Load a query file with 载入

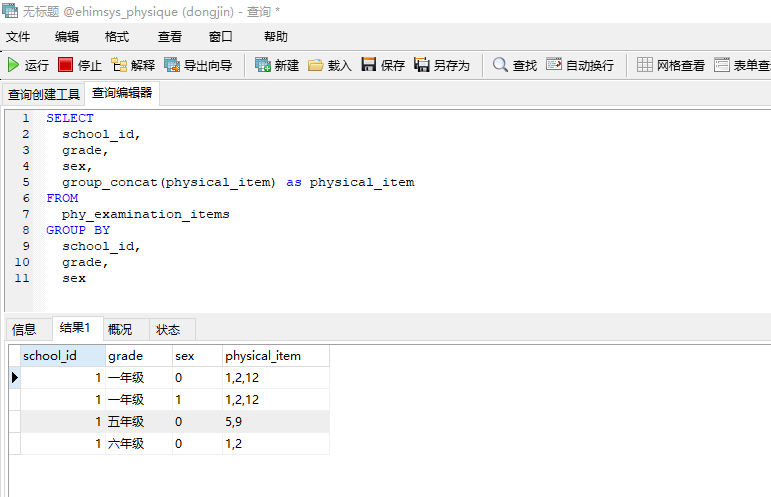coord(330,65)
